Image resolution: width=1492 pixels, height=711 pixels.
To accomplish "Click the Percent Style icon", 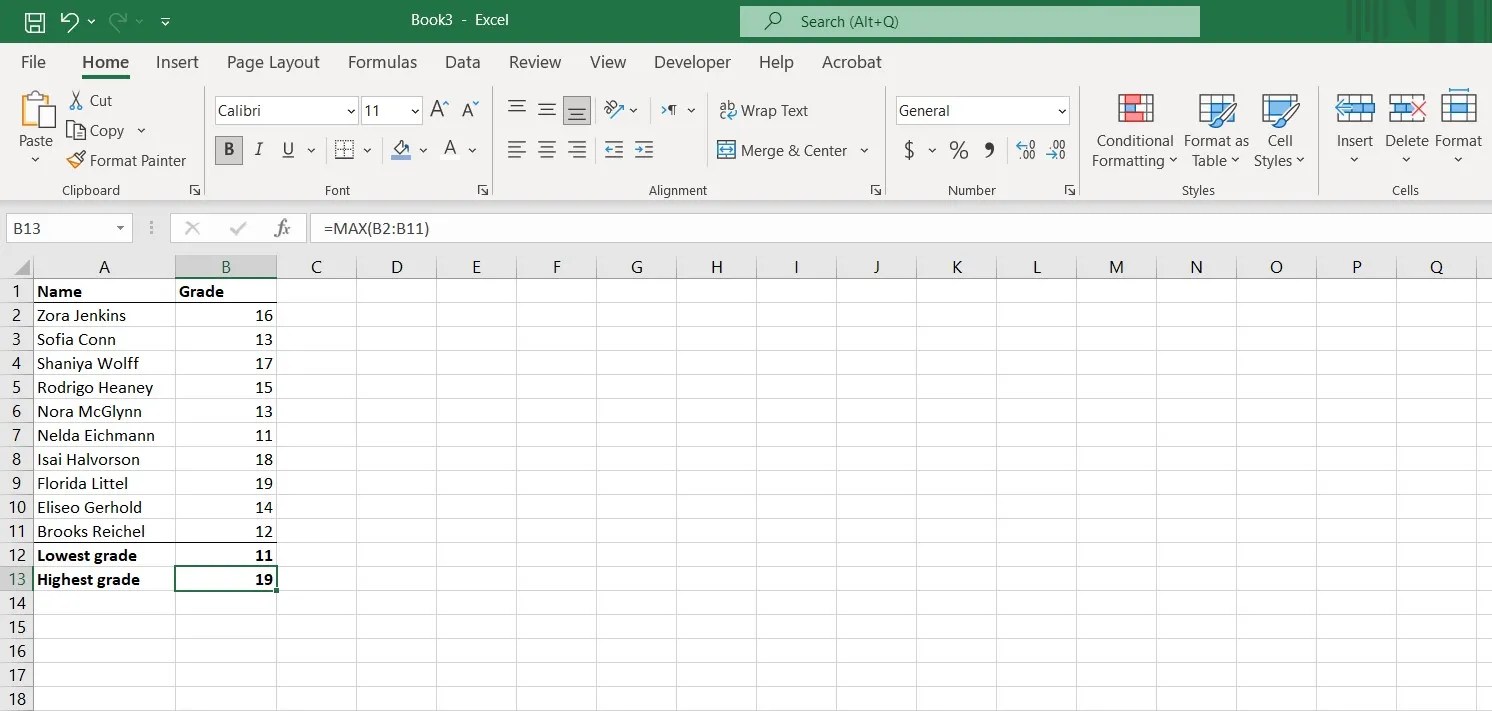I will tap(957, 150).
